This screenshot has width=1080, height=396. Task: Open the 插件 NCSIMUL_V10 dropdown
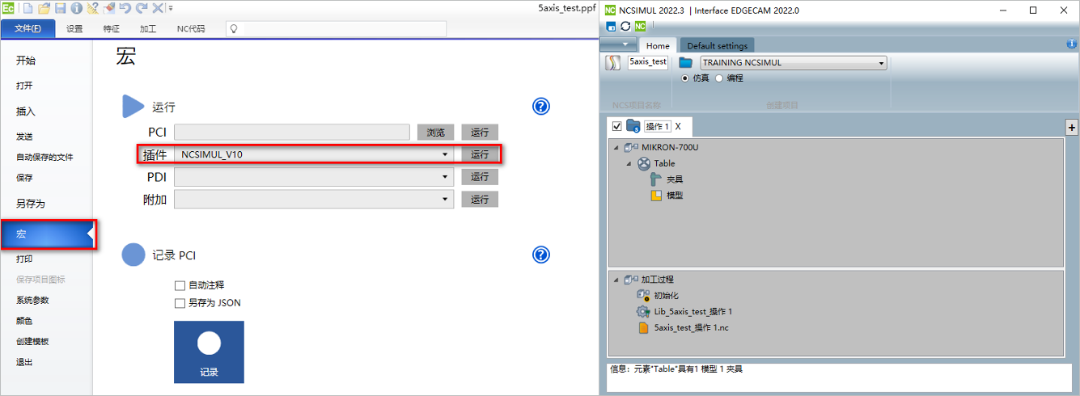(446, 155)
